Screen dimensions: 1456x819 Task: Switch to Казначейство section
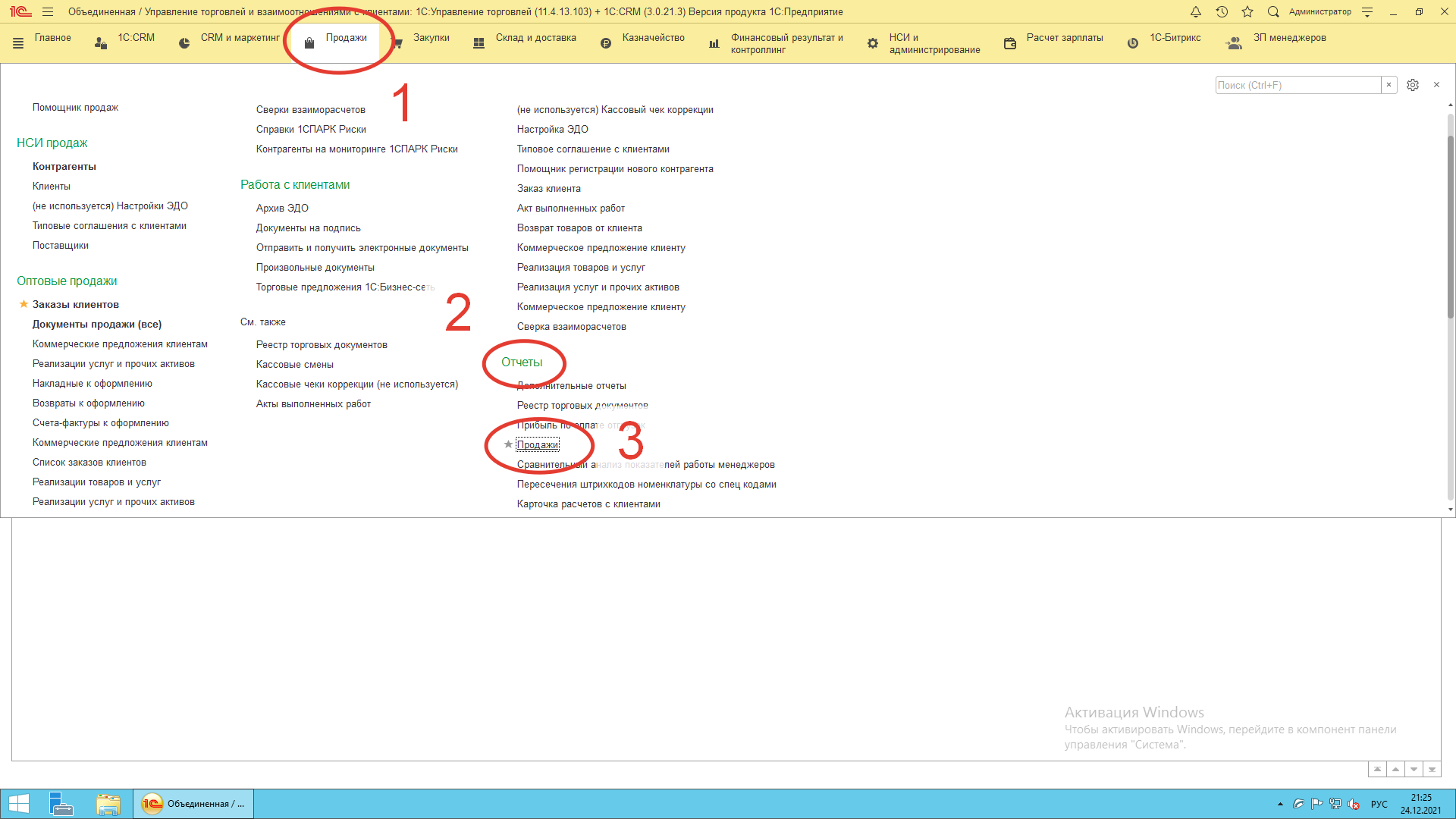pos(653,38)
